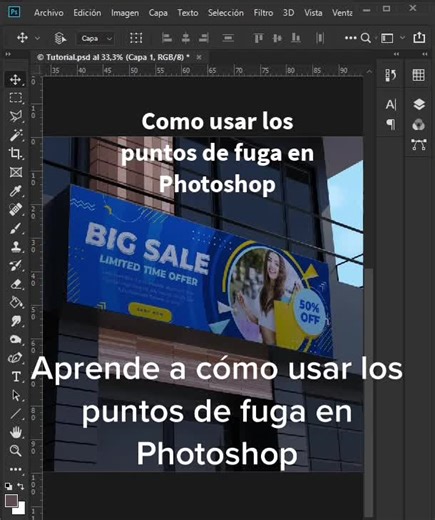Align vertical centers in options bar
This screenshot has width=435, height=520.
coord(277,38)
